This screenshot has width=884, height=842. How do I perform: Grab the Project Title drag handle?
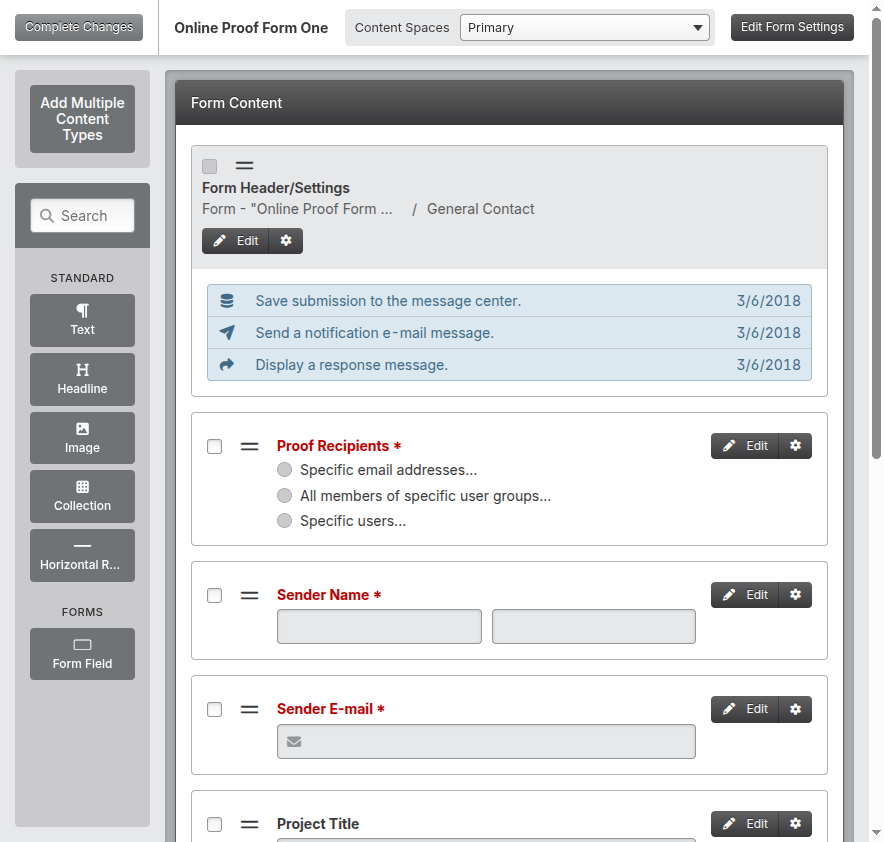[x=249, y=824]
